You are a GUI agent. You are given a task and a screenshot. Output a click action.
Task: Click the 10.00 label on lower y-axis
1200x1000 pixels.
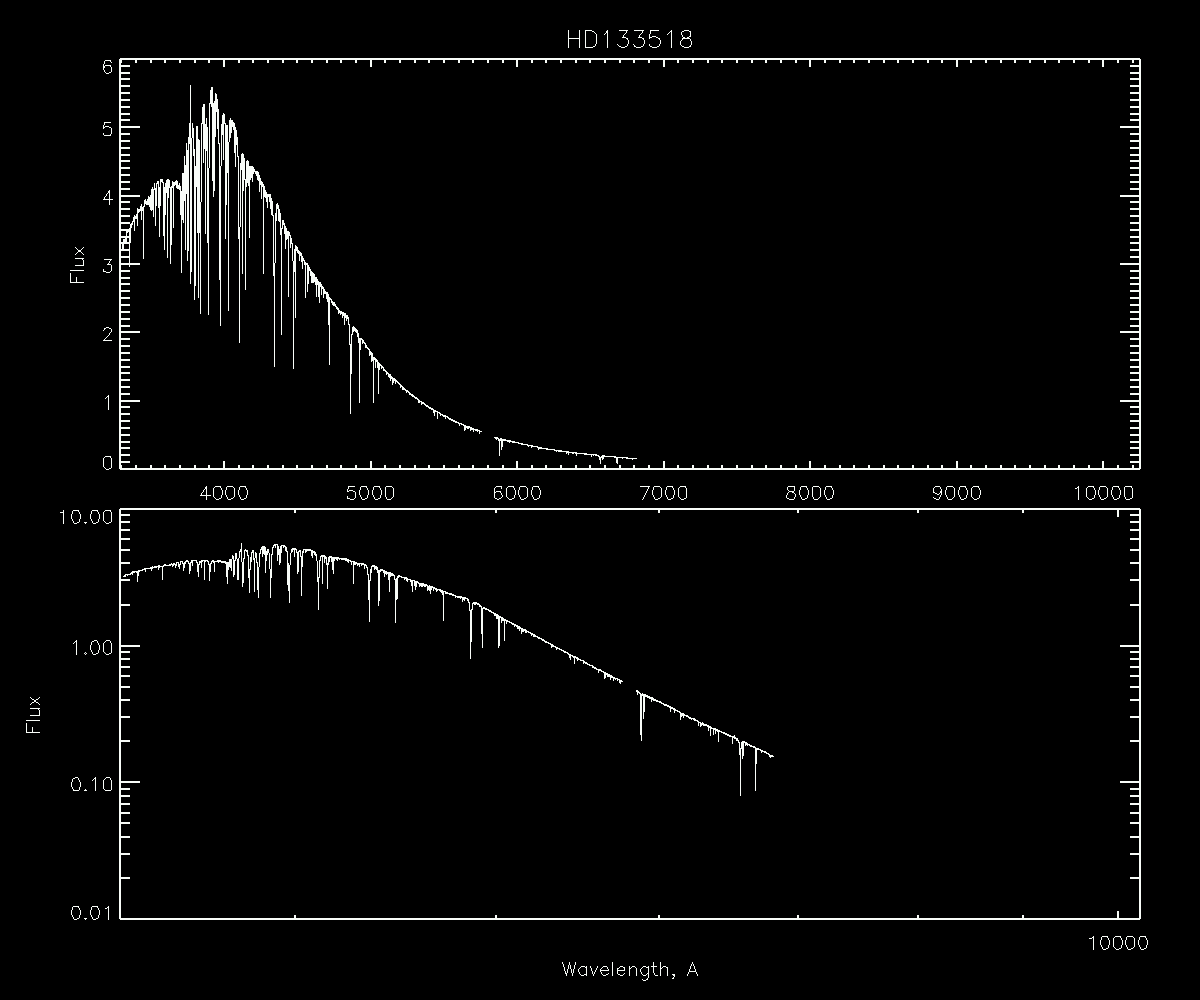(x=88, y=518)
